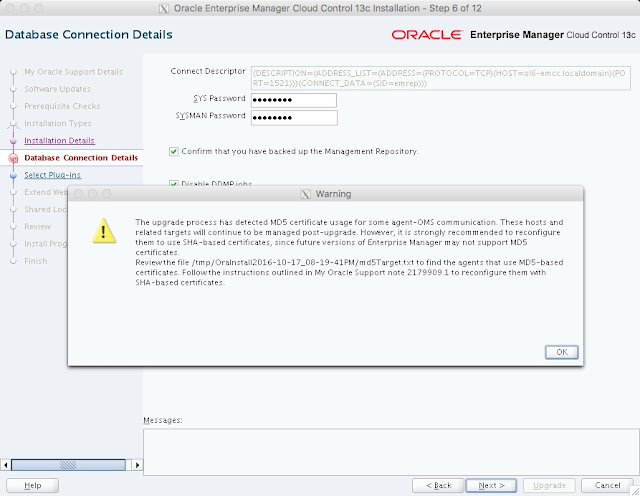Click the SYS Password field

[294, 100]
